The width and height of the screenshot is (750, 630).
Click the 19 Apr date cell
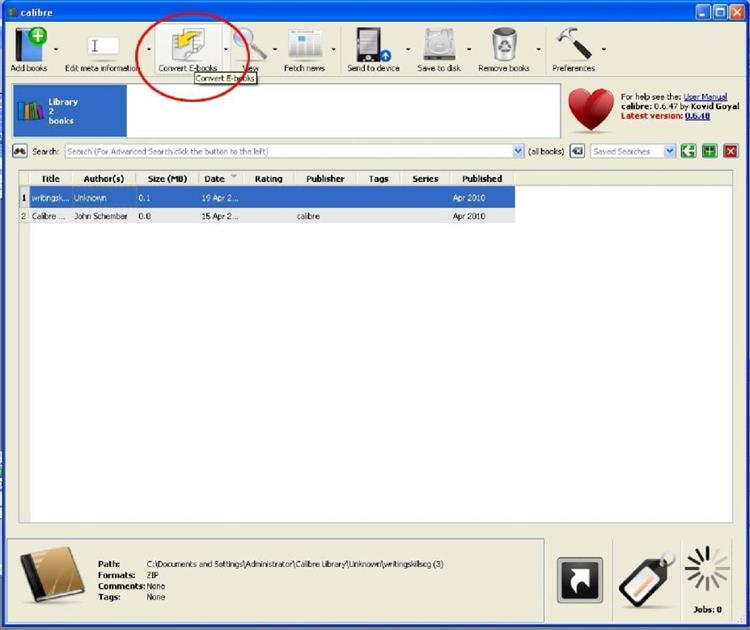click(x=220, y=198)
